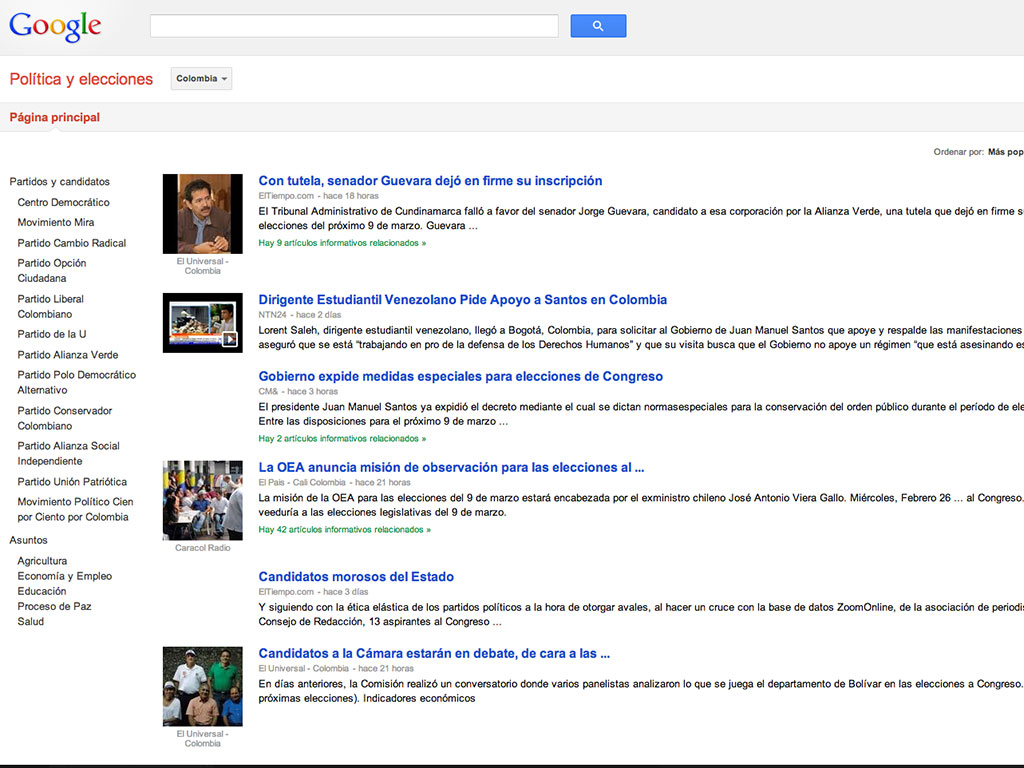The width and height of the screenshot is (1024, 768).
Task: Open the Cámara candidates group photo thumbnail
Action: [x=202, y=686]
